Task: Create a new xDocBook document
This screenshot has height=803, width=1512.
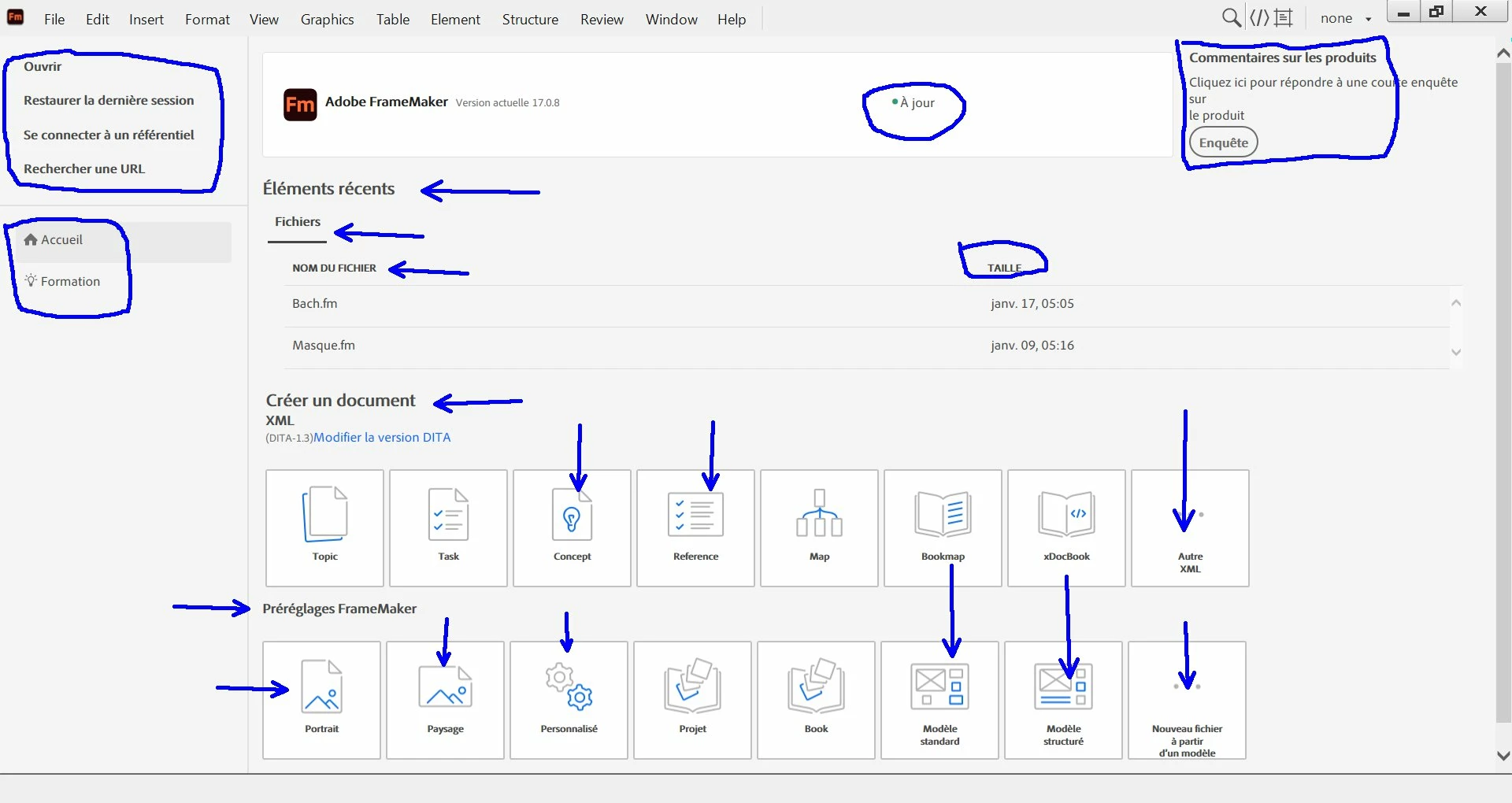Action: (x=1066, y=527)
